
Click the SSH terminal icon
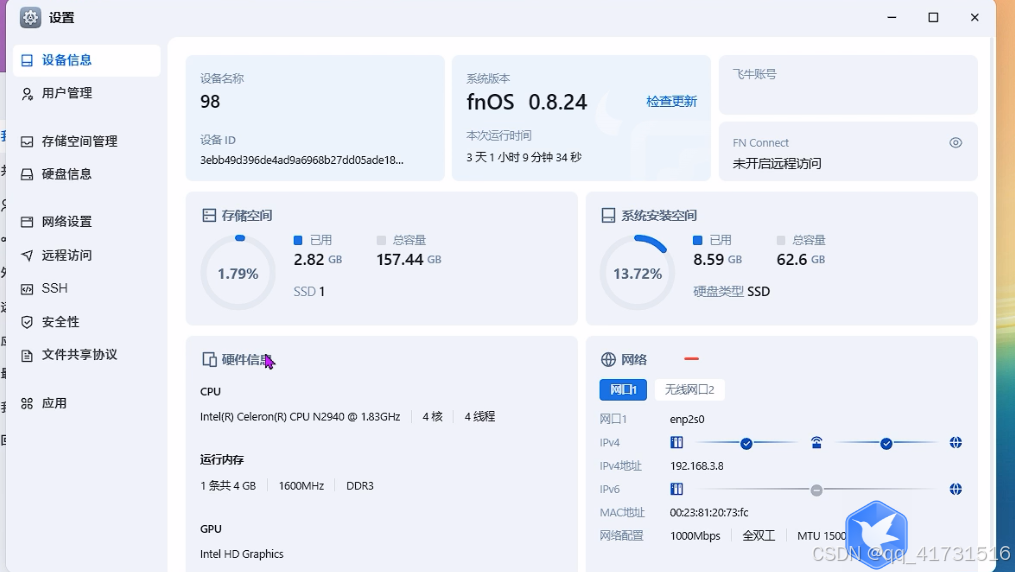point(27,289)
